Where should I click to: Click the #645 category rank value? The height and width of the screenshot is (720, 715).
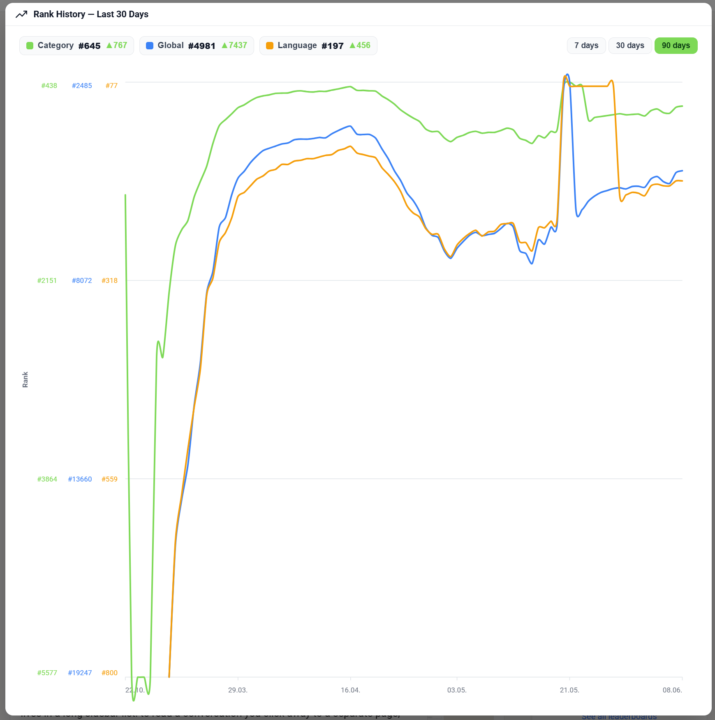pyautogui.click(x=89, y=46)
